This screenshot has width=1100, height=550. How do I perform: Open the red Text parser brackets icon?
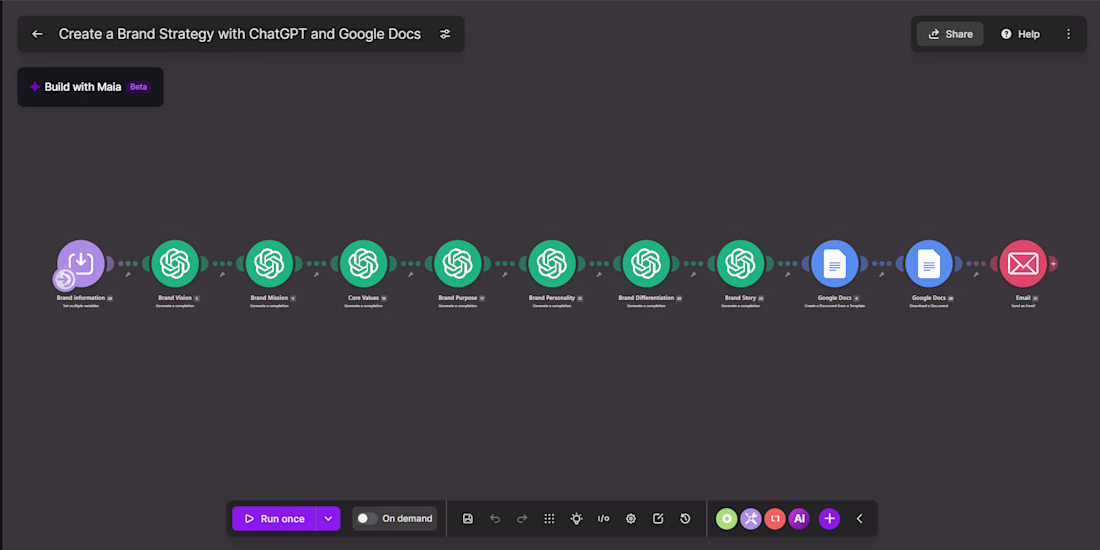775,518
